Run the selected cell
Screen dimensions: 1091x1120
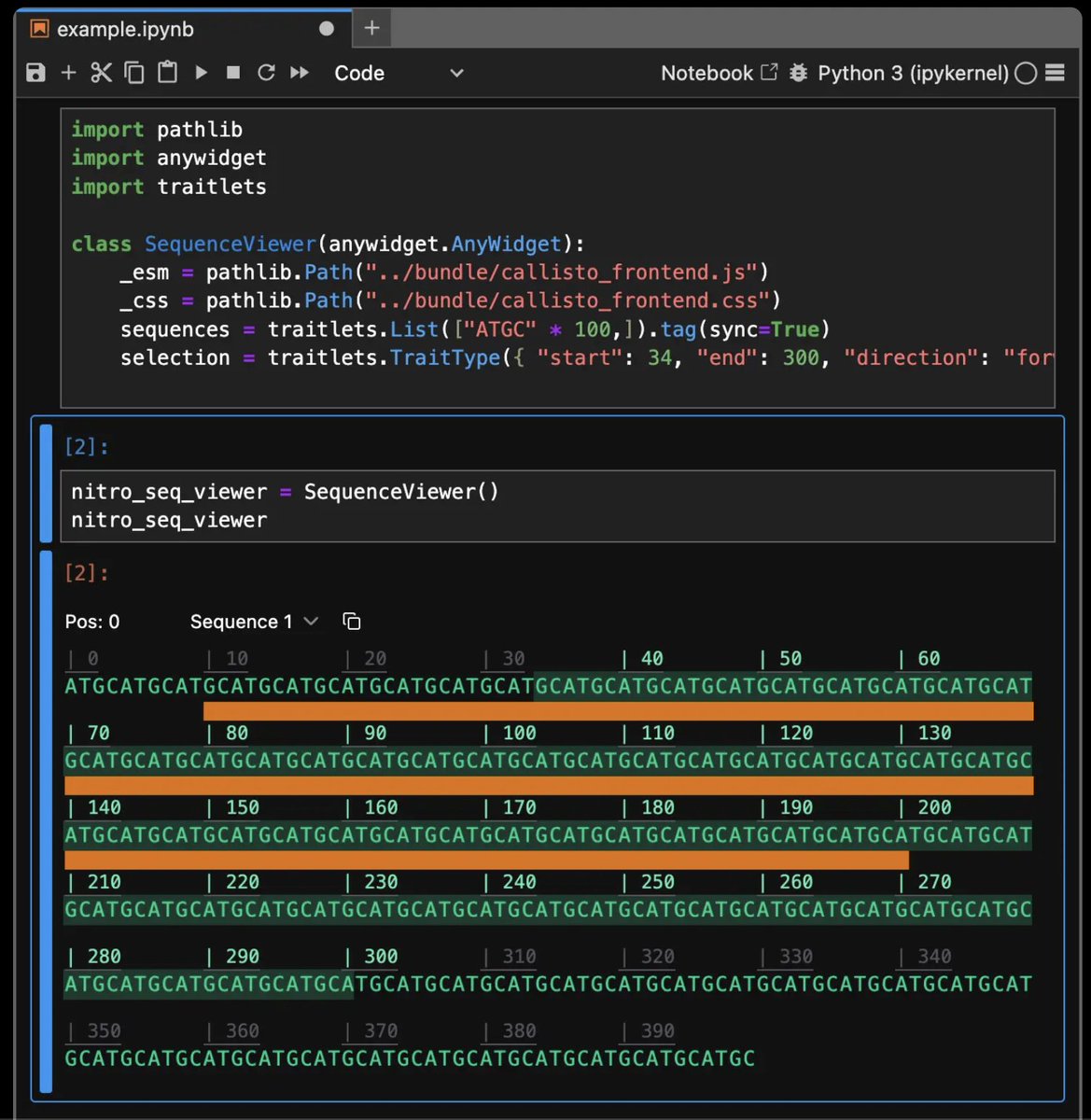coord(201,73)
